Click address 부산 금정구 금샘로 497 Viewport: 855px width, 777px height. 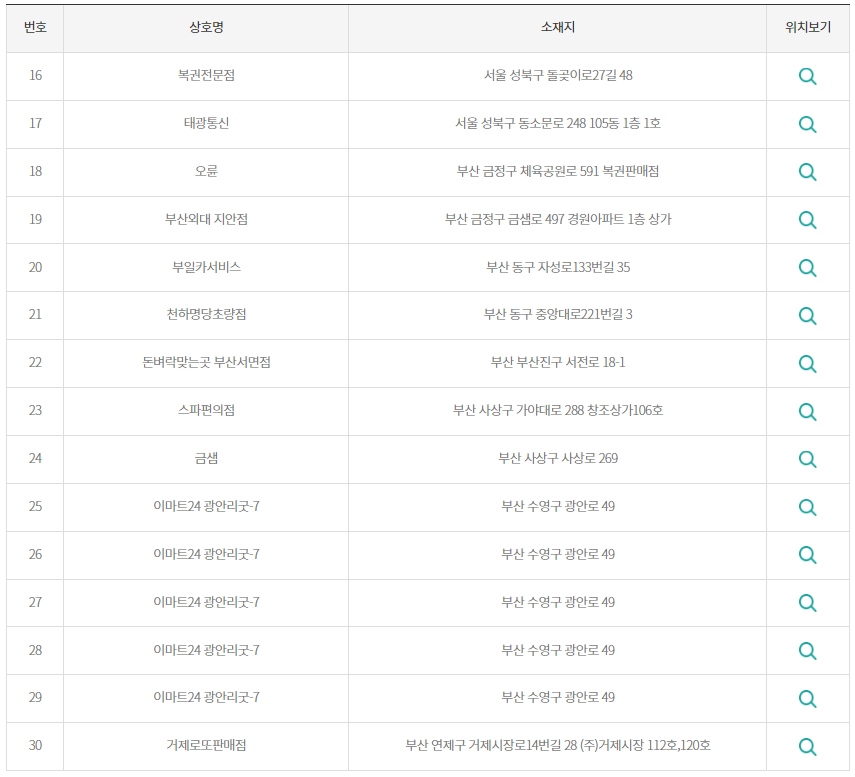tap(558, 219)
